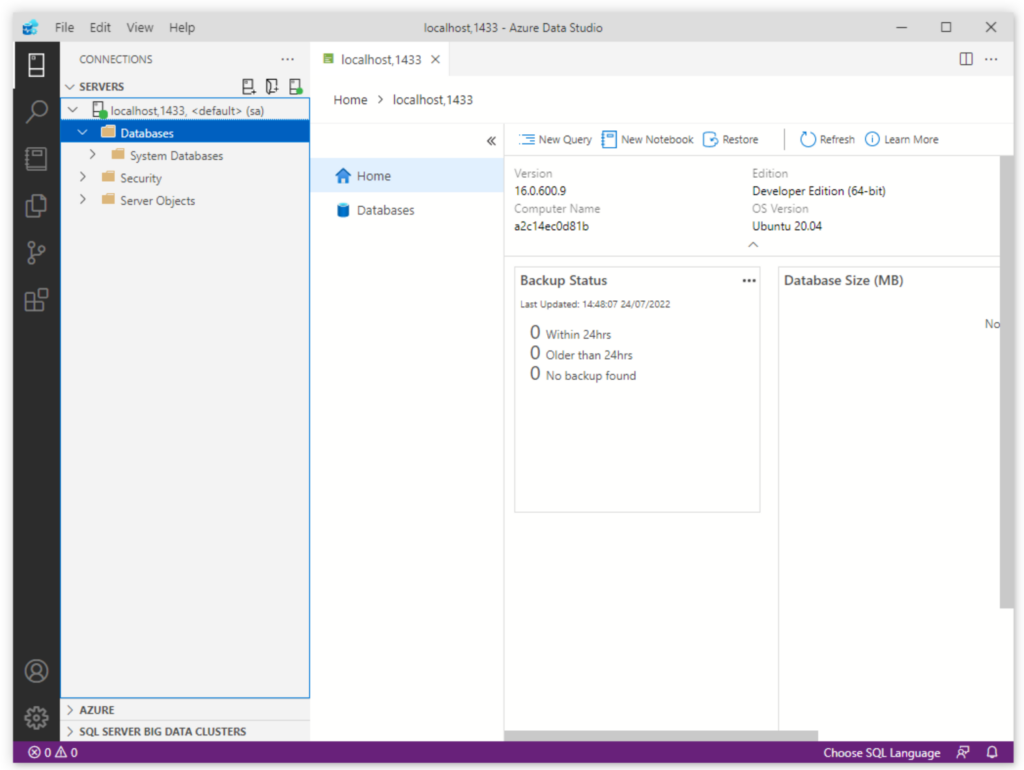This screenshot has width=1024, height=770.
Task: Switch to the Databases dashboard tab
Action: 385,210
